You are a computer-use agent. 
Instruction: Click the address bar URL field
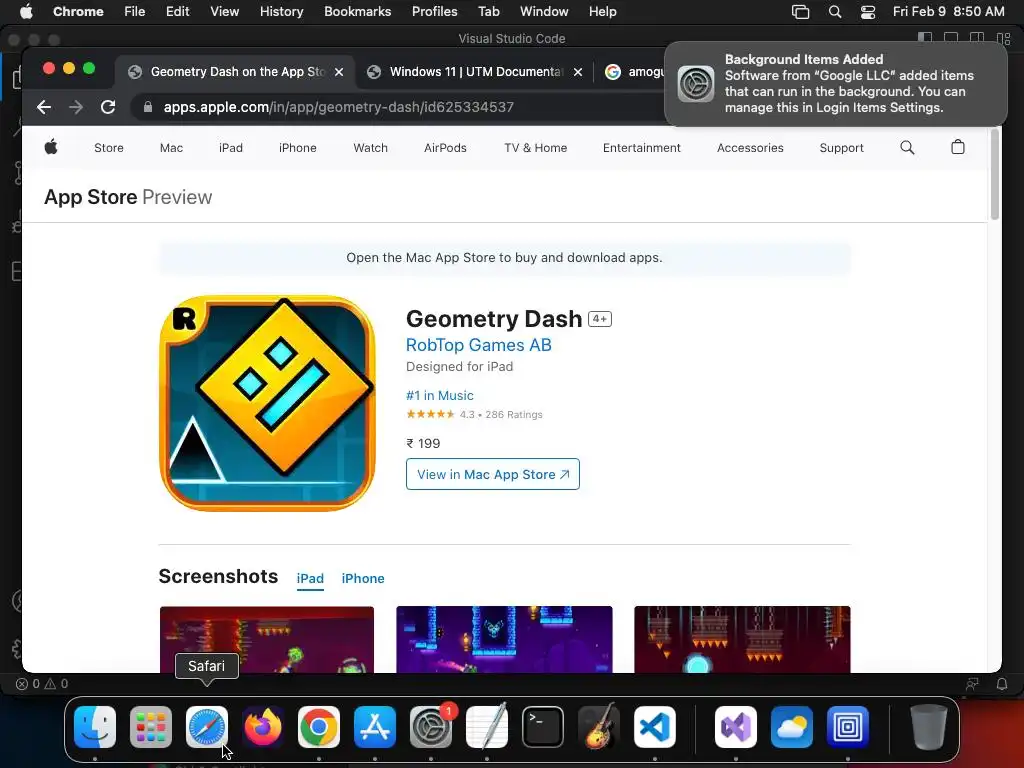398,107
